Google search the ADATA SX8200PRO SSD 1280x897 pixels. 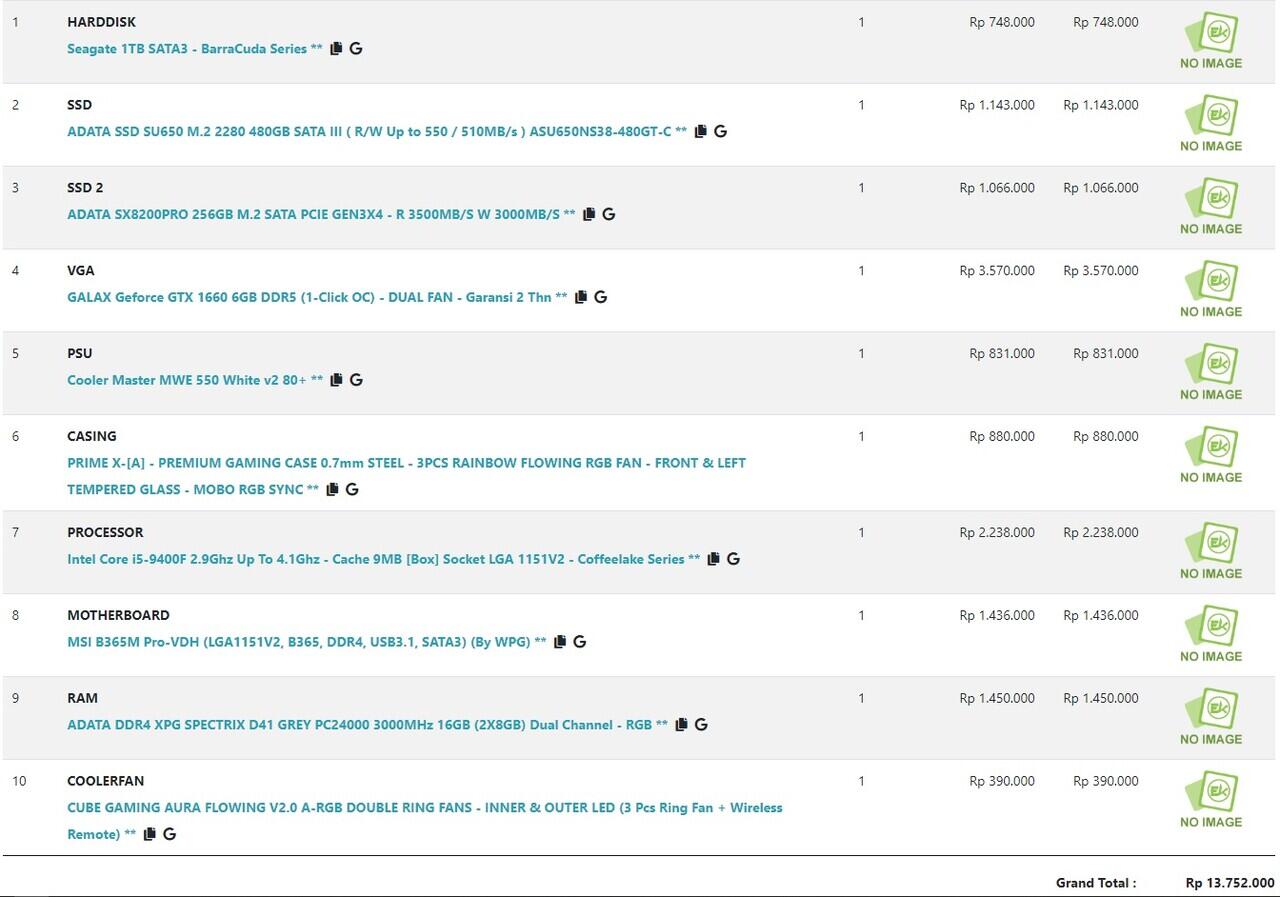pyautogui.click(x=609, y=214)
